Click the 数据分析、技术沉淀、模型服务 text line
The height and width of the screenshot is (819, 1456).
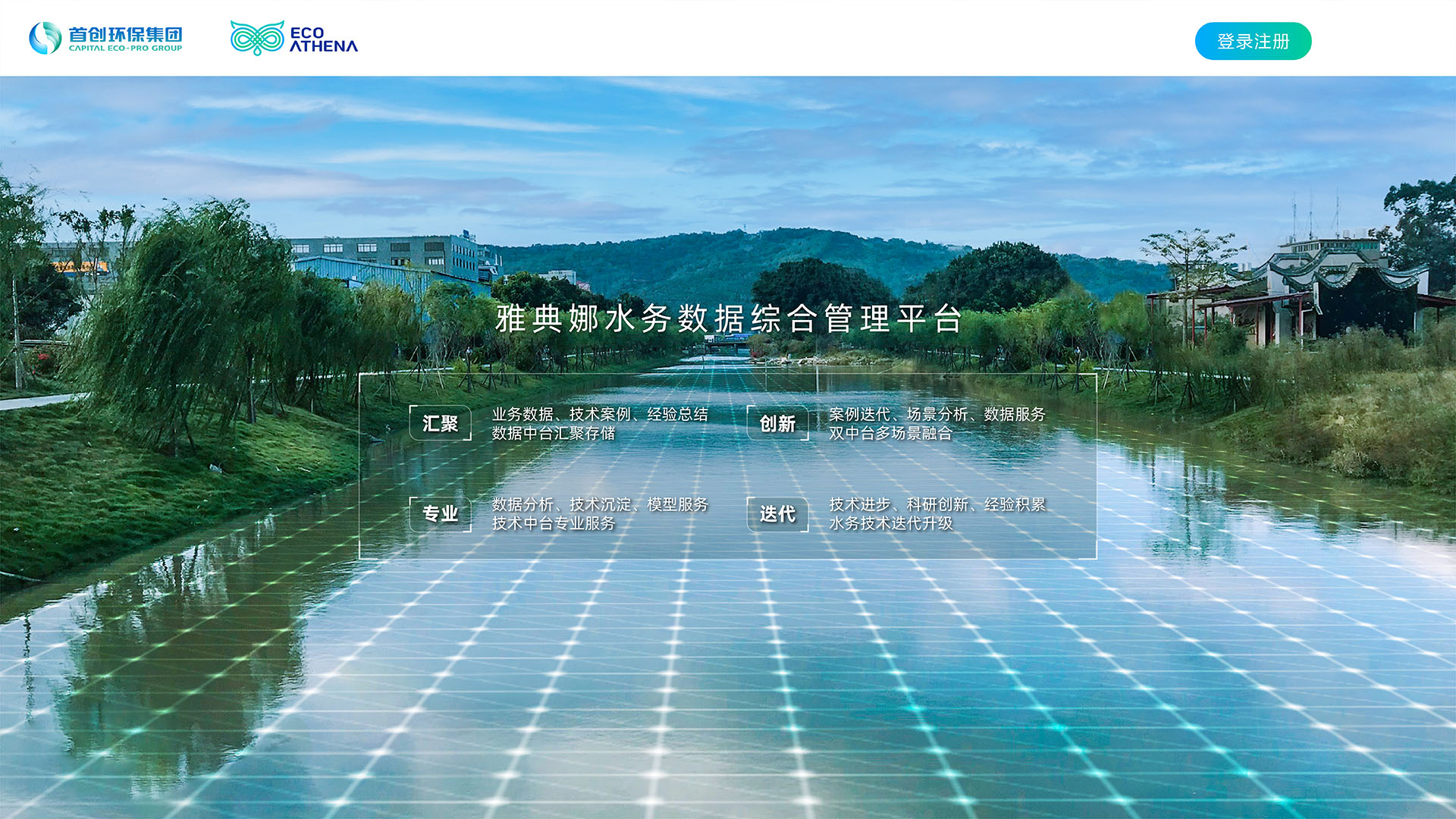pyautogui.click(x=599, y=504)
